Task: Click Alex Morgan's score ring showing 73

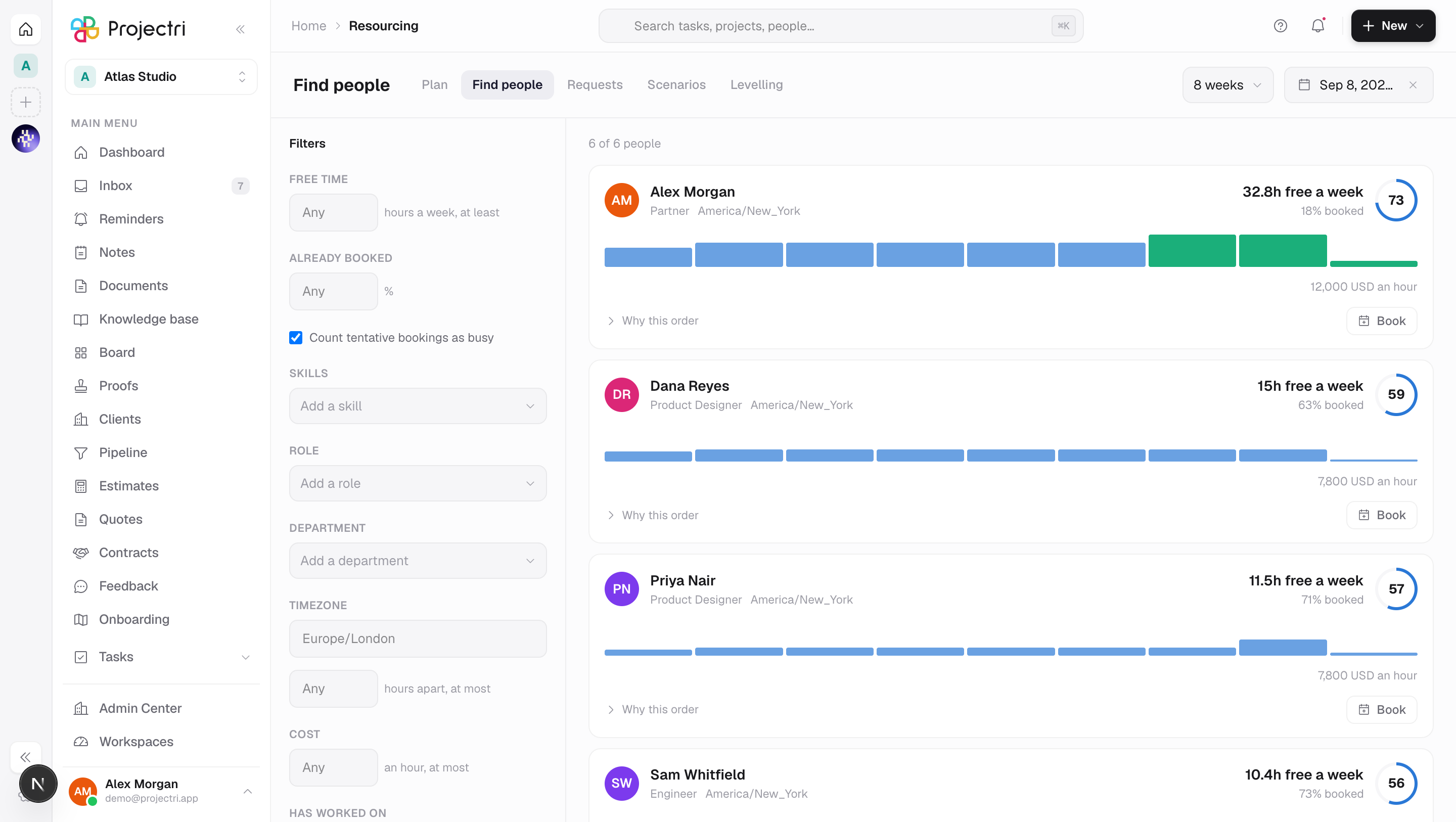Action: [x=1396, y=200]
